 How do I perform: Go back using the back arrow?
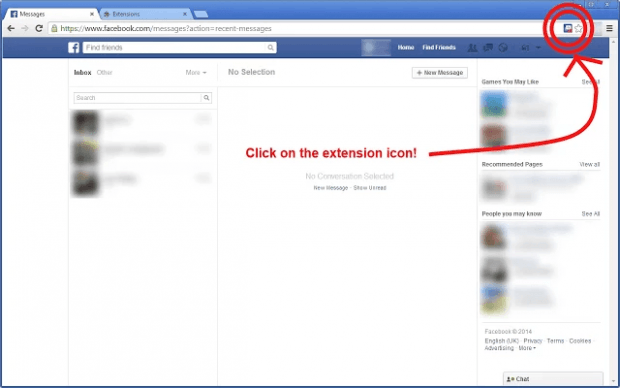tap(11, 28)
